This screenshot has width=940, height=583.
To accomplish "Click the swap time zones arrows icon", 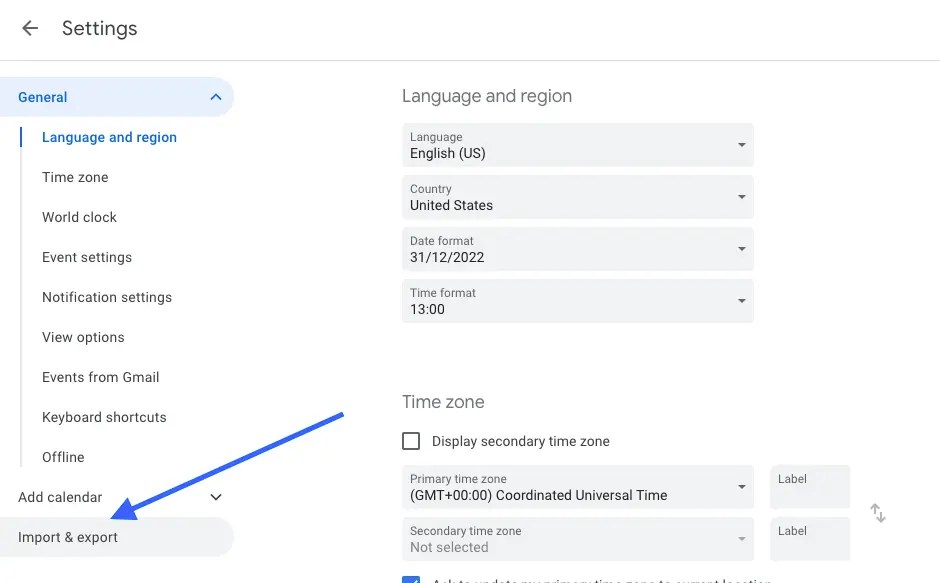I will coord(878,513).
